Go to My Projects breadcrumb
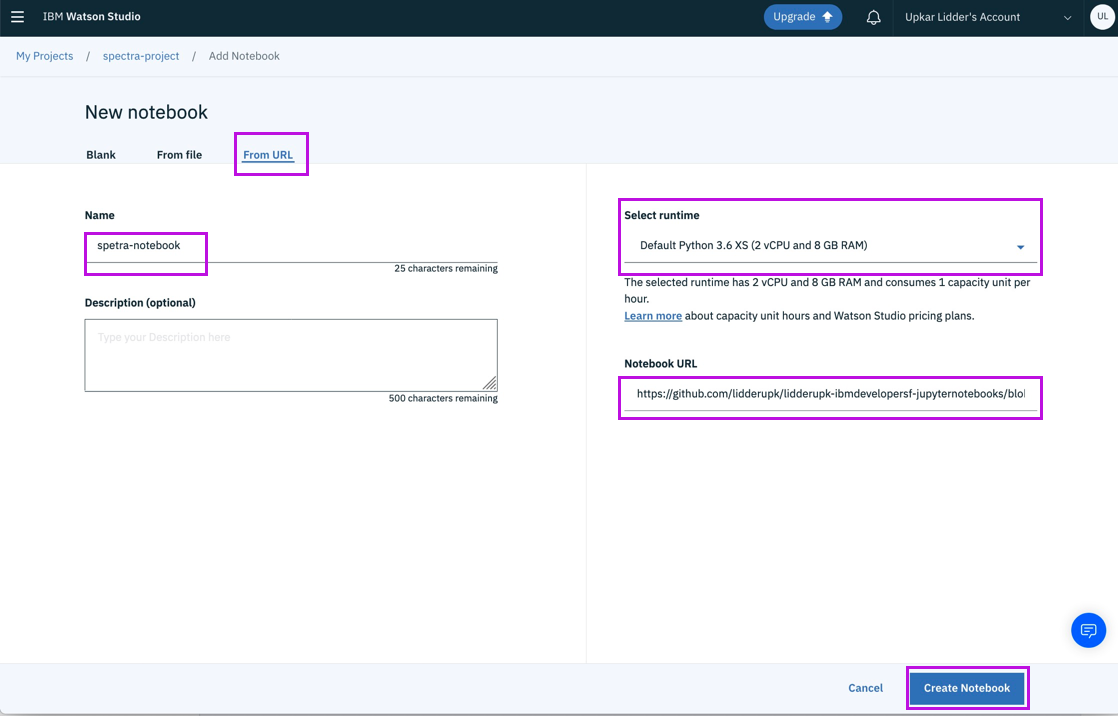 click(x=44, y=56)
